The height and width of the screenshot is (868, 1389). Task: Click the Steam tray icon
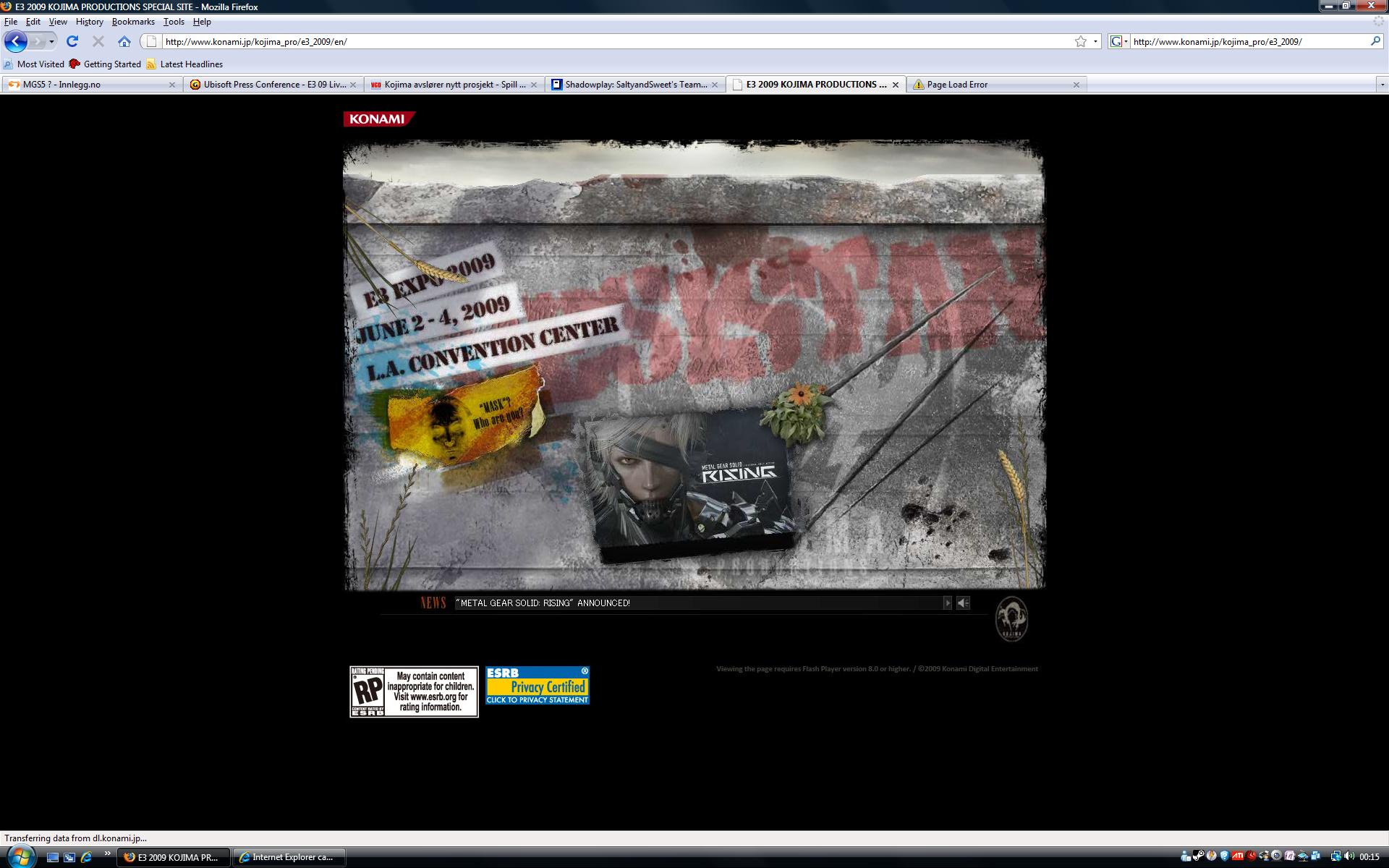point(1198,856)
